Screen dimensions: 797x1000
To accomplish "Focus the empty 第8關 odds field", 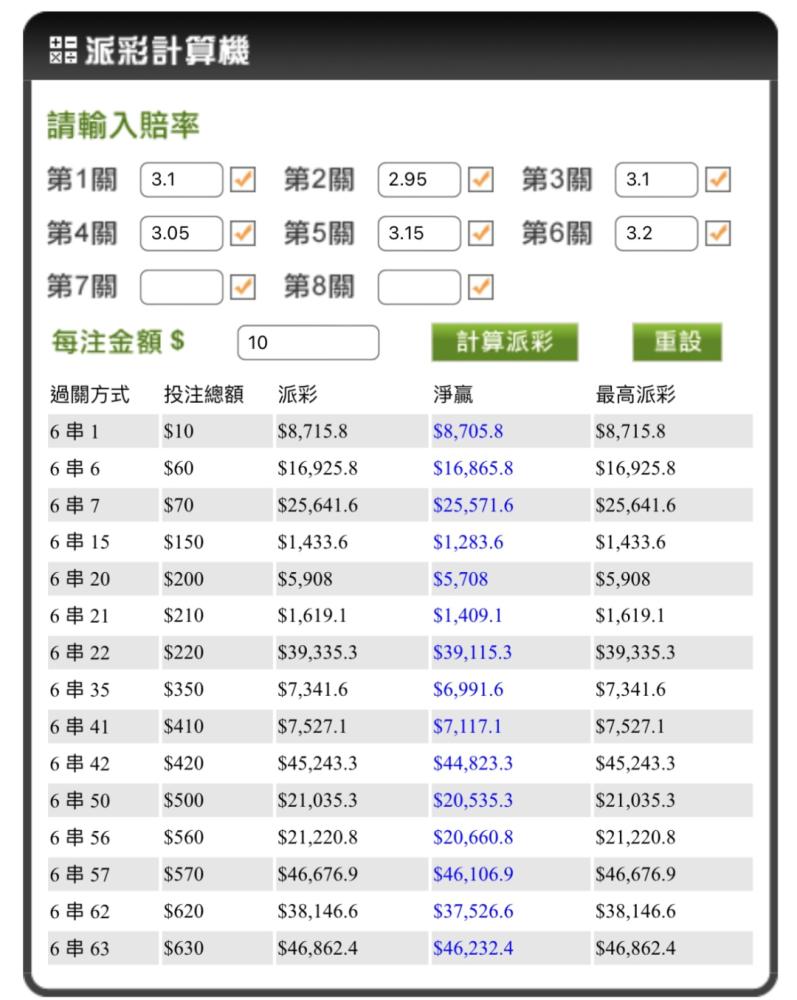I will pyautogui.click(x=419, y=286).
